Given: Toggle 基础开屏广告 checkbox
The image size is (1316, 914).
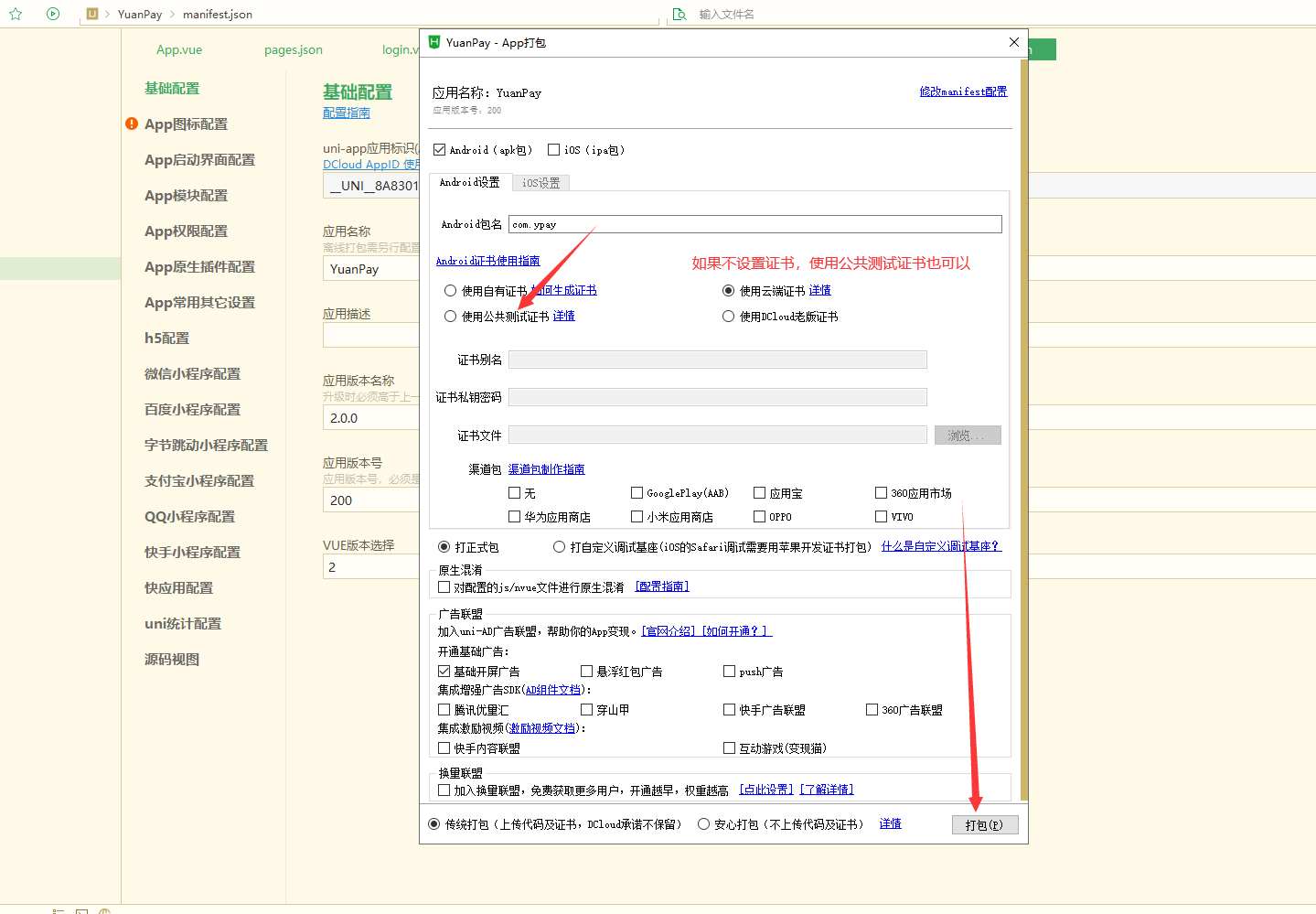Looking at the screenshot, I should pos(444,672).
